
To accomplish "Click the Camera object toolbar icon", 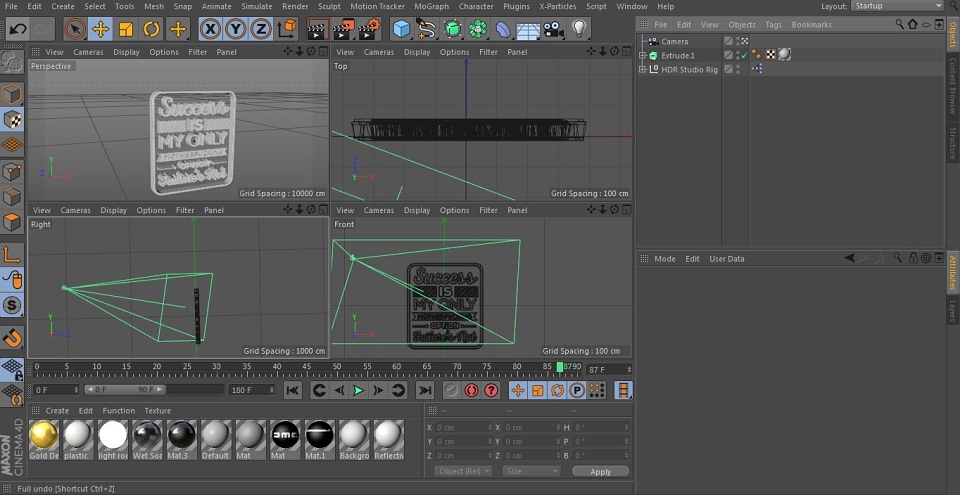I will point(553,29).
